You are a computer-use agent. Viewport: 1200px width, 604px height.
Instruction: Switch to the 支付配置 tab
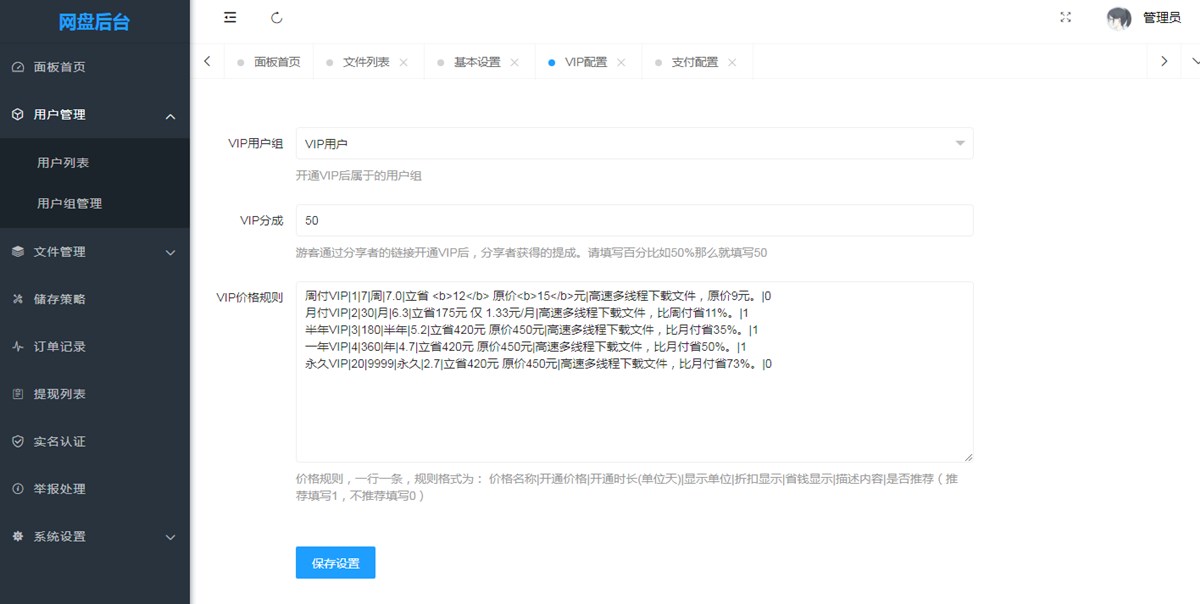(x=694, y=62)
